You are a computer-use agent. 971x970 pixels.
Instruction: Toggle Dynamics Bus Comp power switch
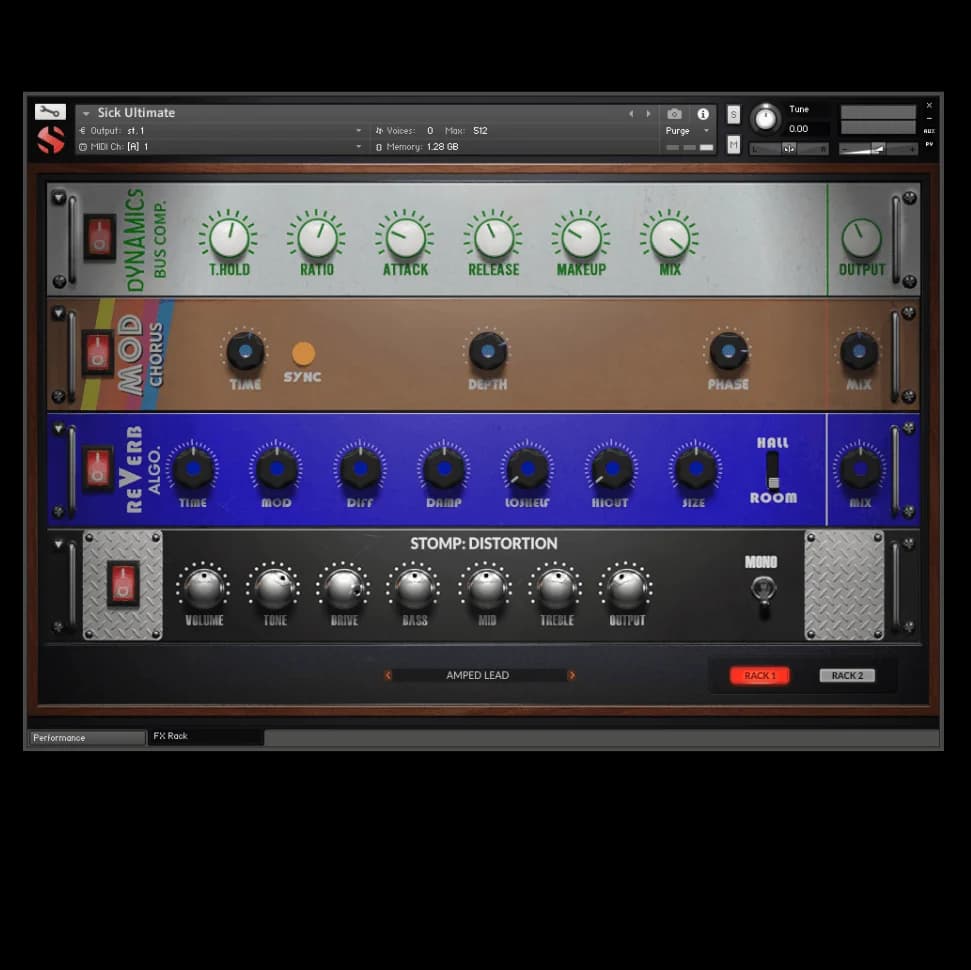pyautogui.click(x=99, y=236)
